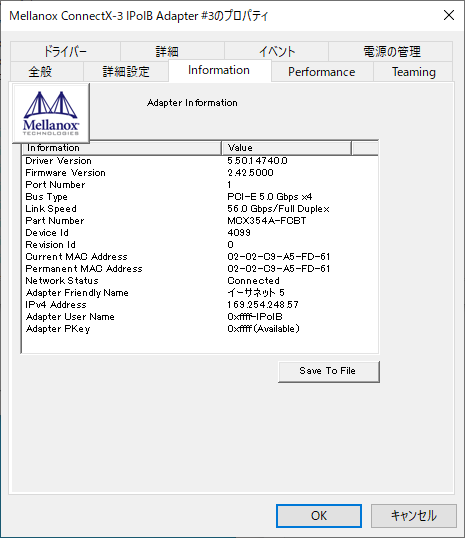Select the Device Id row label

point(47,233)
